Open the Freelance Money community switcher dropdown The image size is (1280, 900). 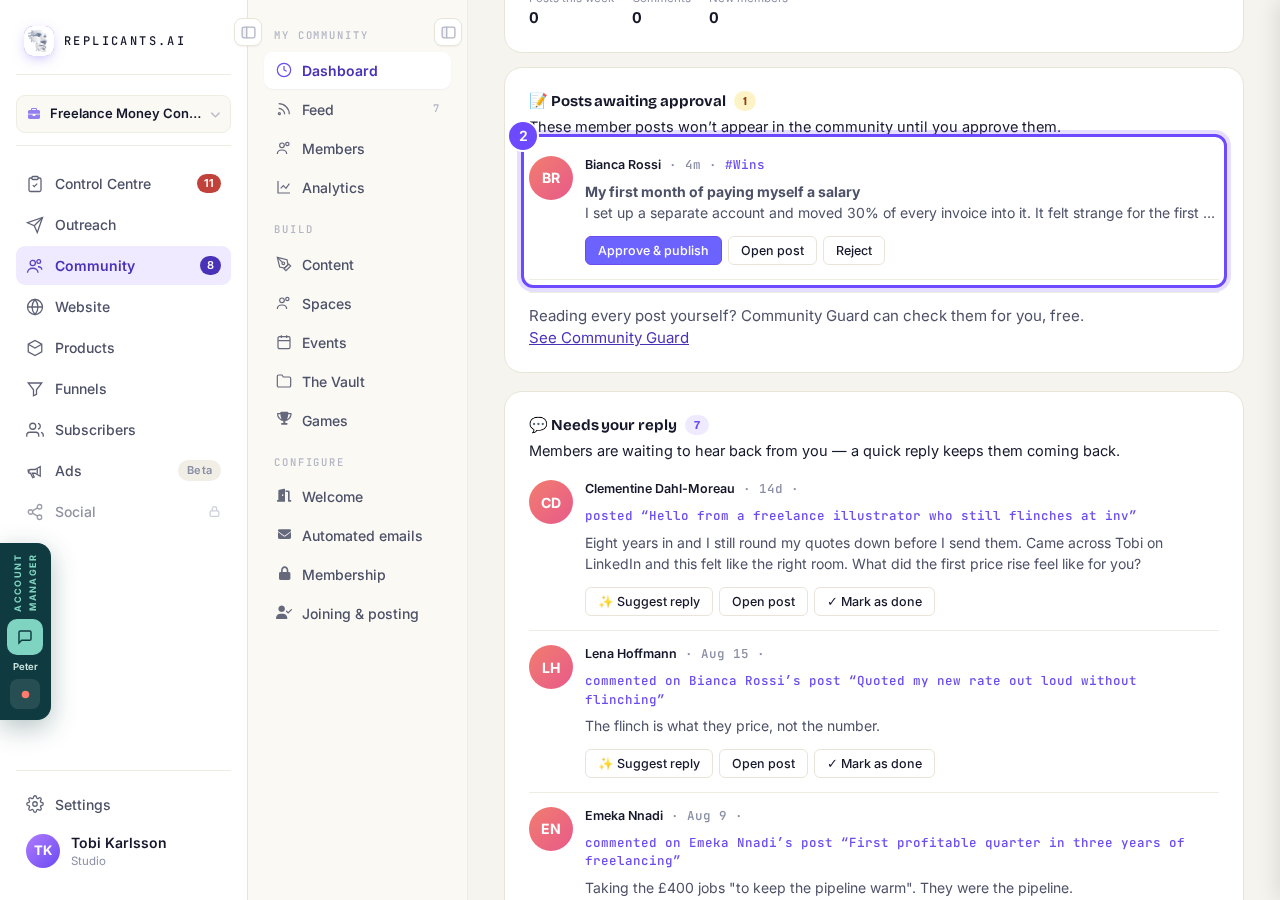[x=123, y=114]
